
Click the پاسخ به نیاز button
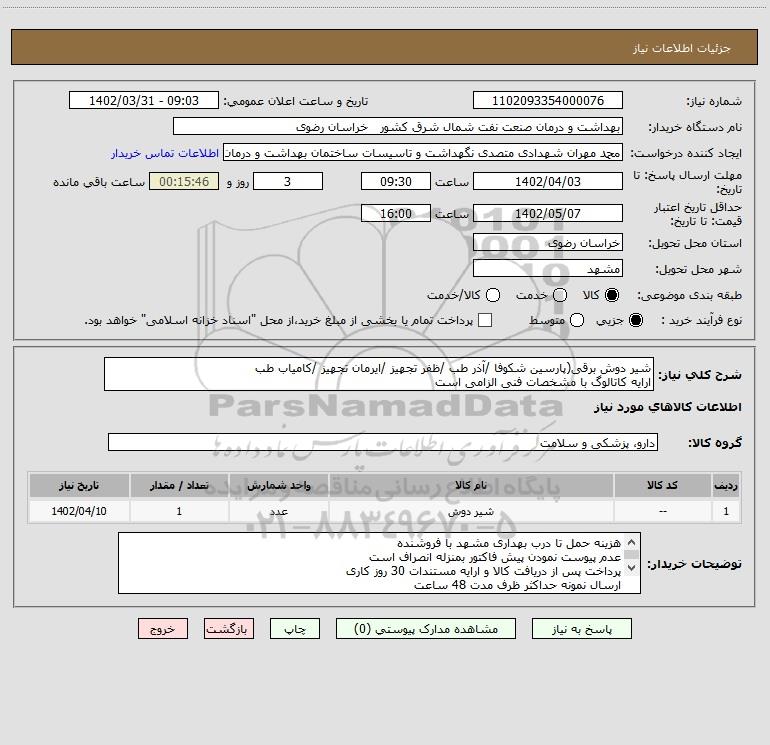coord(581,629)
